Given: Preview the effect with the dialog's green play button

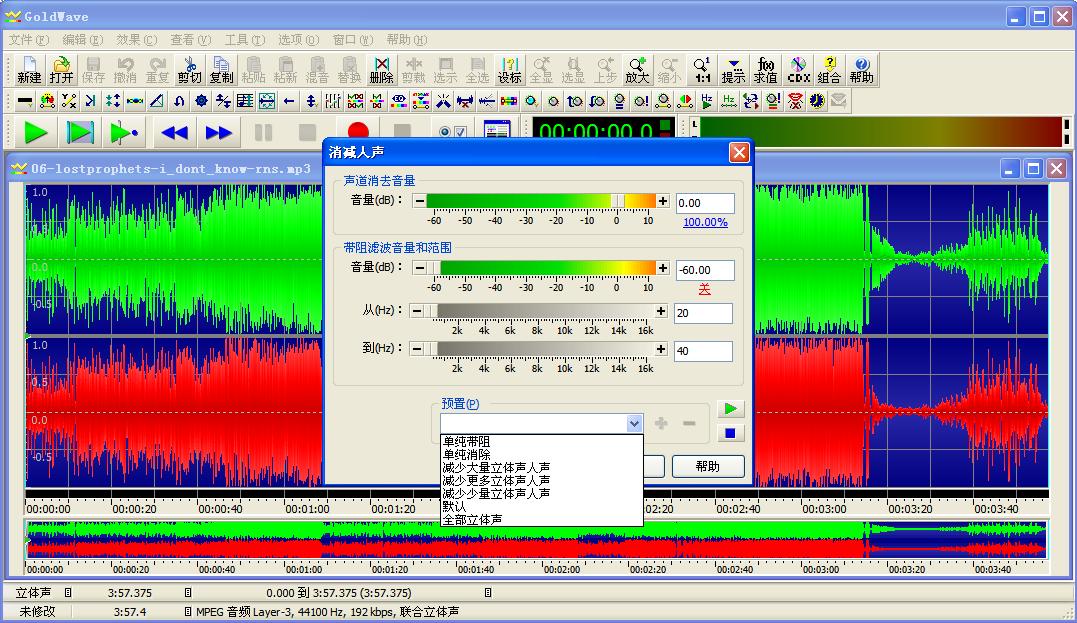Looking at the screenshot, I should pos(730,409).
